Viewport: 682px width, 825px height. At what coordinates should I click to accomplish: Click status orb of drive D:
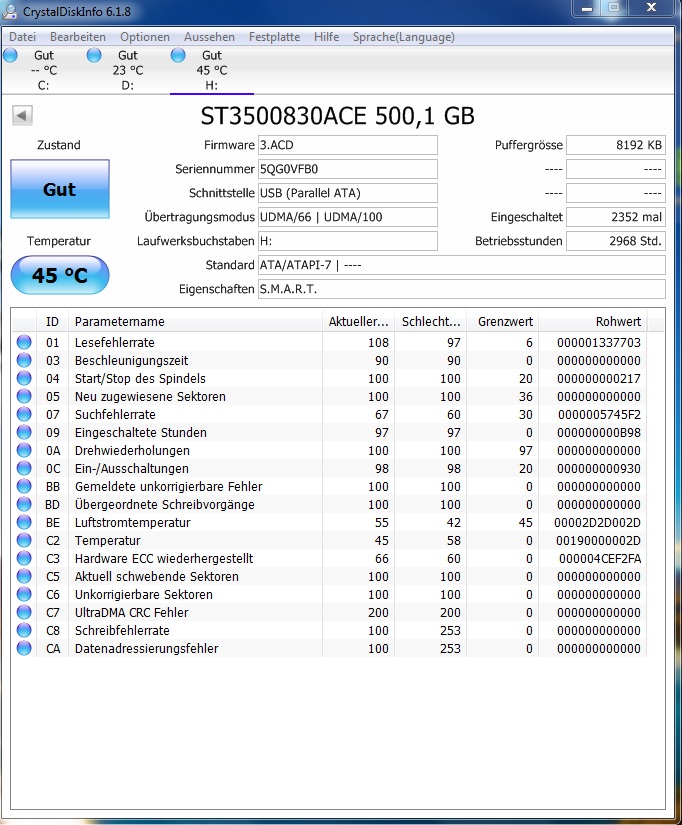pyautogui.click(x=94, y=55)
